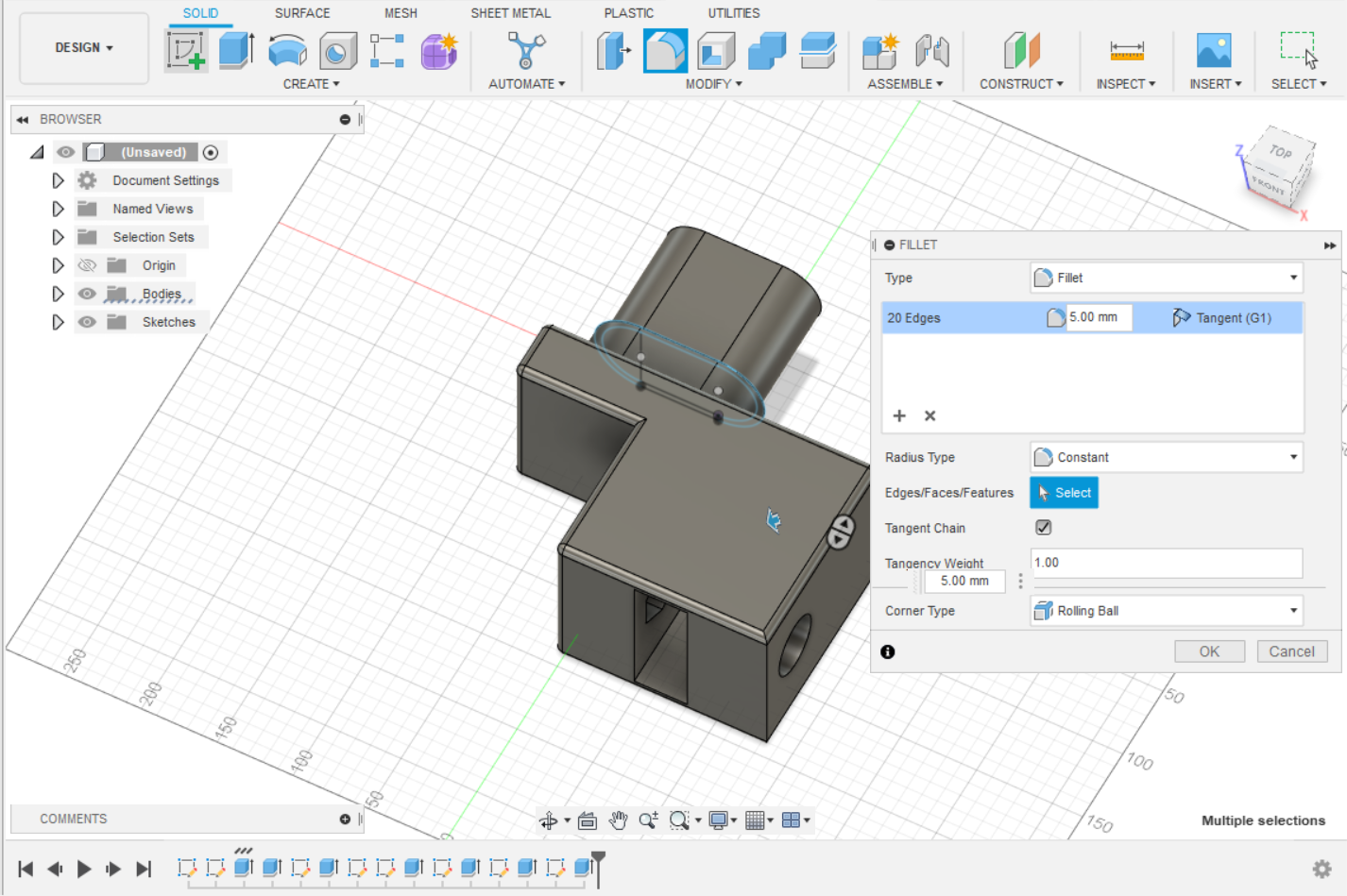Expand the Document Settings tree node
The height and width of the screenshot is (896, 1347).
(x=58, y=180)
